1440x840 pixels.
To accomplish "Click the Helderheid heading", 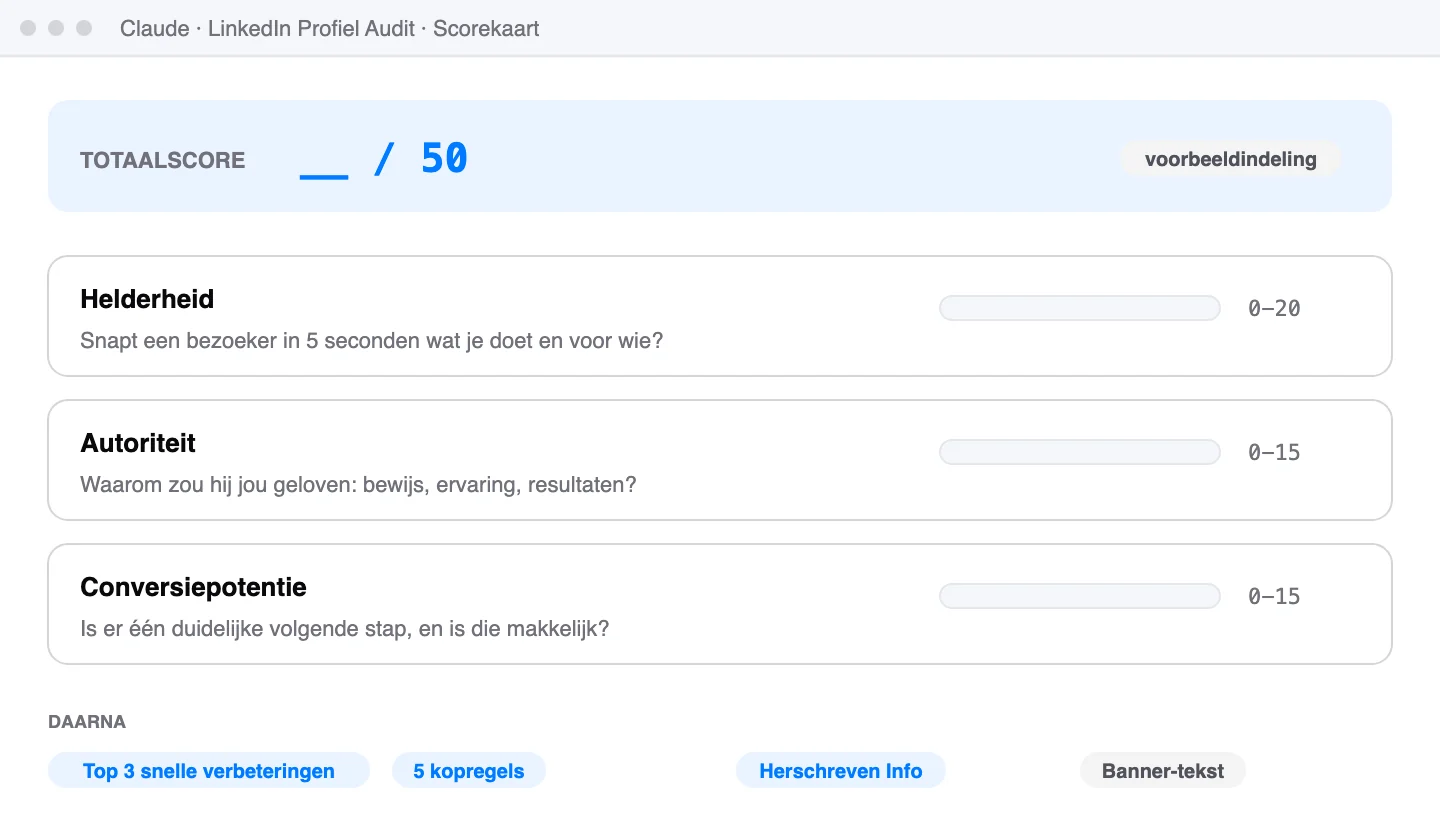I will 147,299.
